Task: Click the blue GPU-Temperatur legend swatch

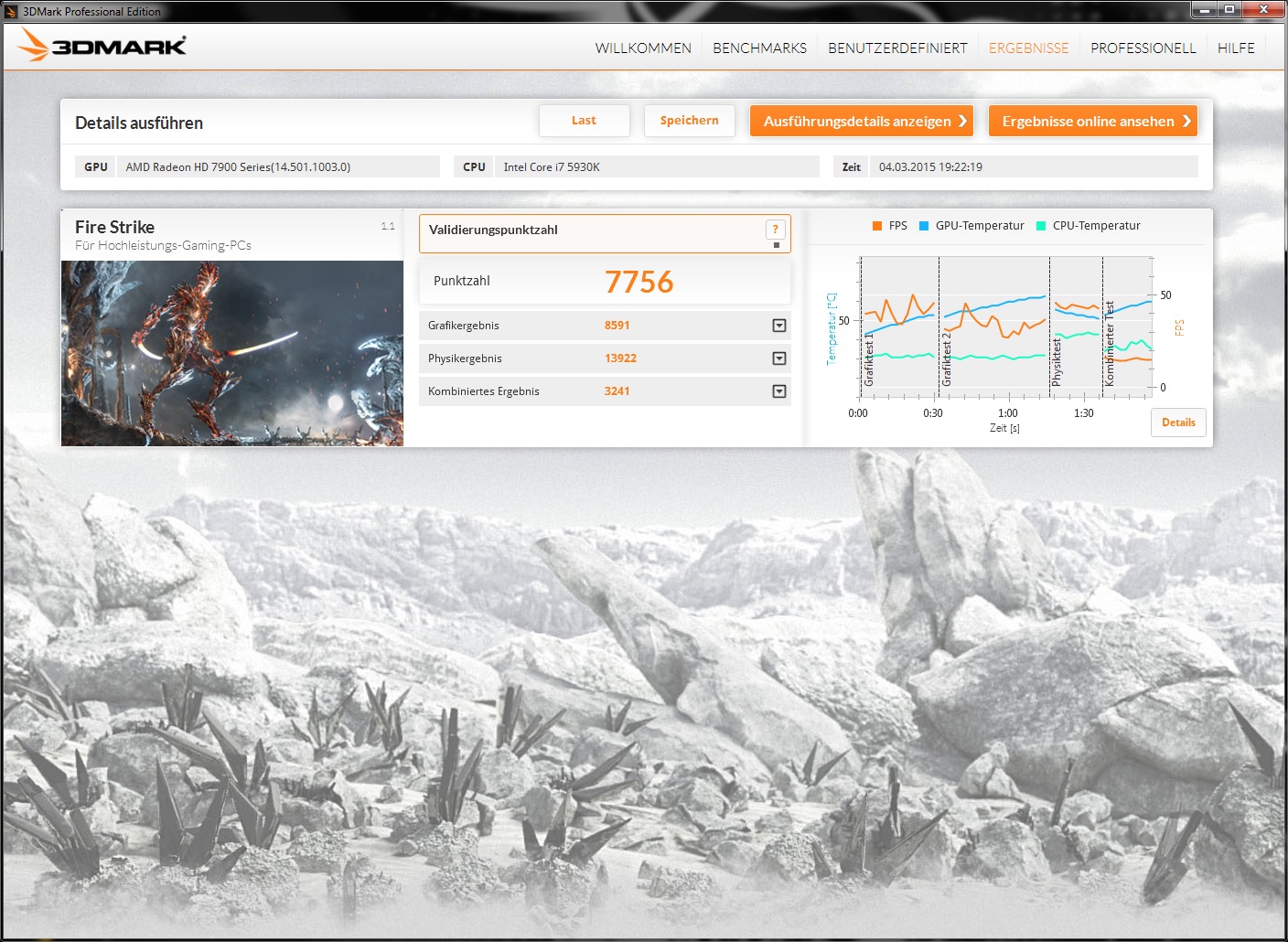Action: point(924,226)
